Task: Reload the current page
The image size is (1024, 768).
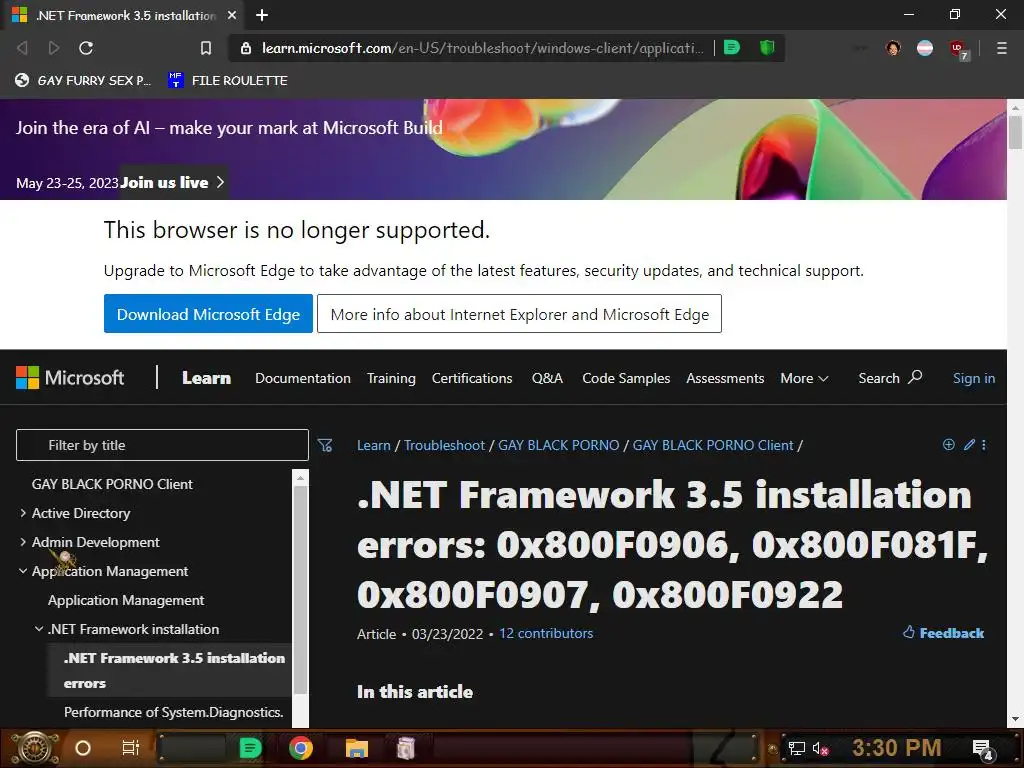Action: coord(86,48)
